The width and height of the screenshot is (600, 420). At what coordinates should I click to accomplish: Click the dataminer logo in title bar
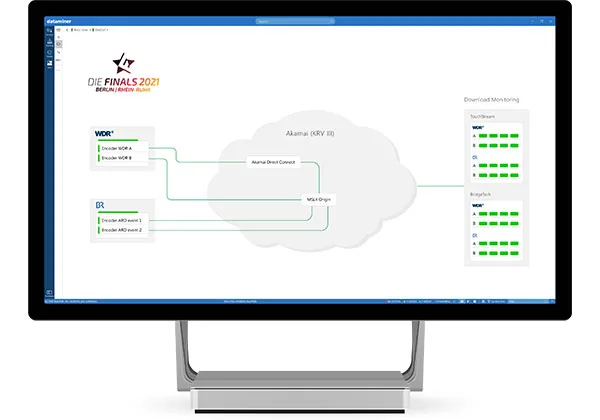click(x=59, y=21)
